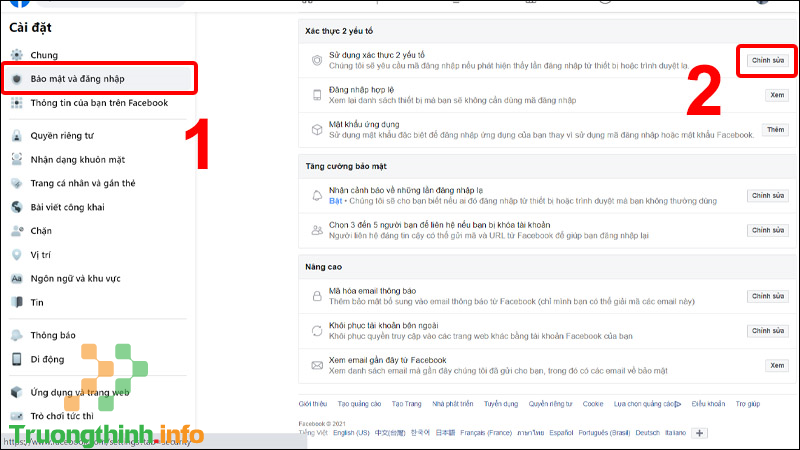Click the padlock icon for Mã hóa email thông báo
Viewport: 800px width, 450px height.
[x=317, y=296]
